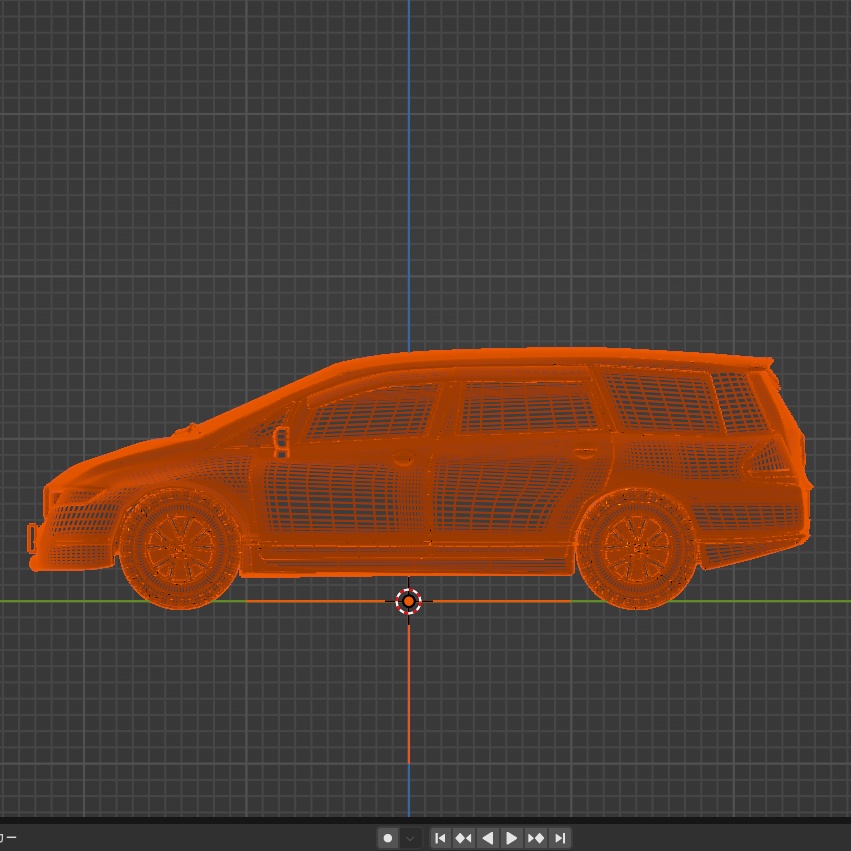Skip to the previous keyframe

pyautogui.click(x=464, y=838)
